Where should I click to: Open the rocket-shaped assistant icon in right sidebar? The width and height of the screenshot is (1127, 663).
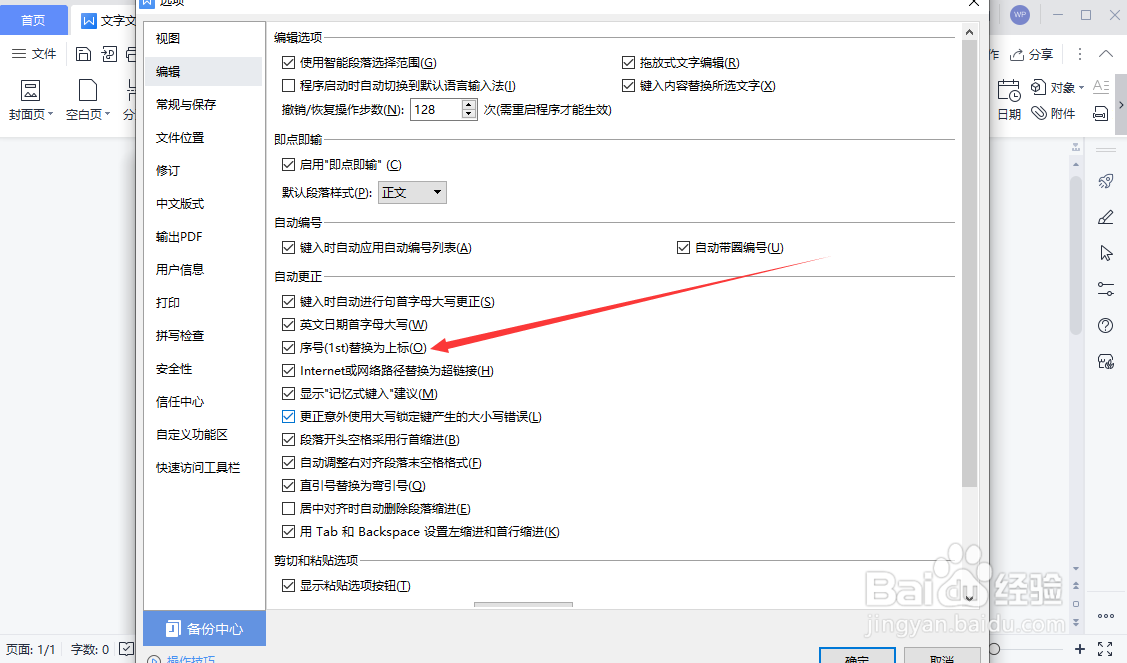1105,180
